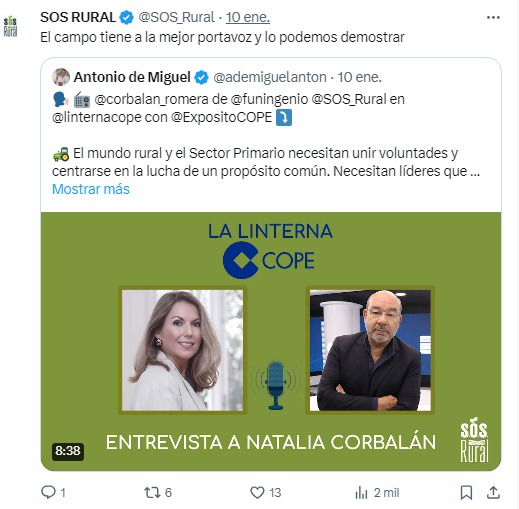
Task: Share the tweet via upload icon
Action: (493, 492)
